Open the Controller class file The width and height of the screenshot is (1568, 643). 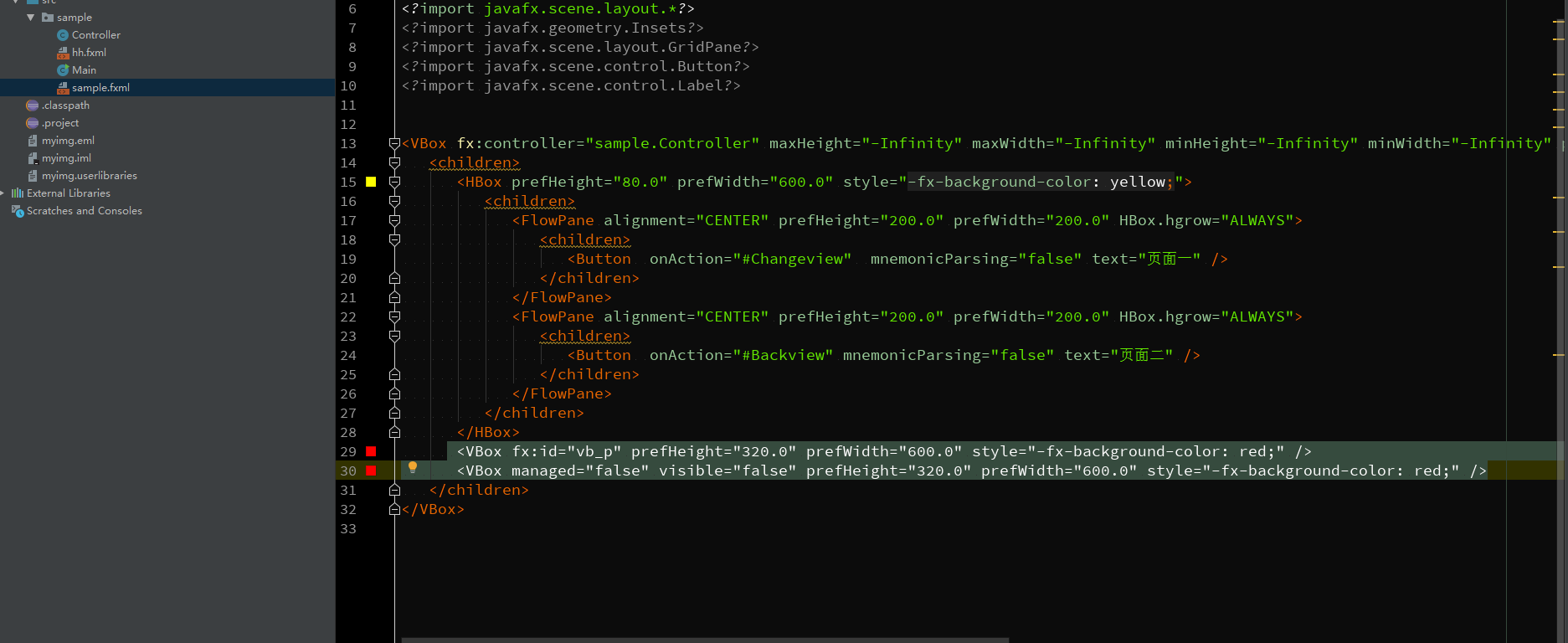tap(95, 35)
